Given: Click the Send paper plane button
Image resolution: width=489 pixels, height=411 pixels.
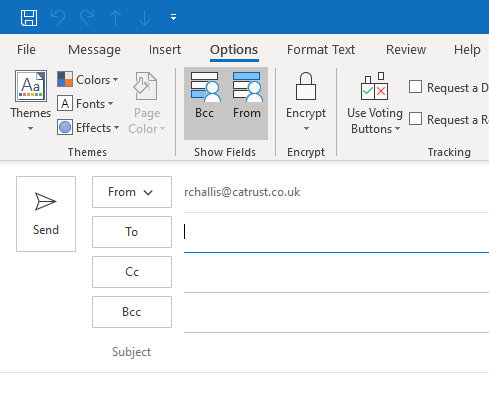Looking at the screenshot, I should tap(46, 214).
